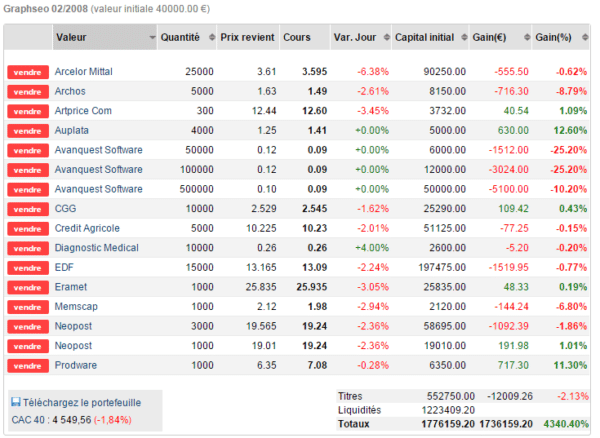Sell the Auplata shares
This screenshot has width=600, height=438.
[x=28, y=131]
